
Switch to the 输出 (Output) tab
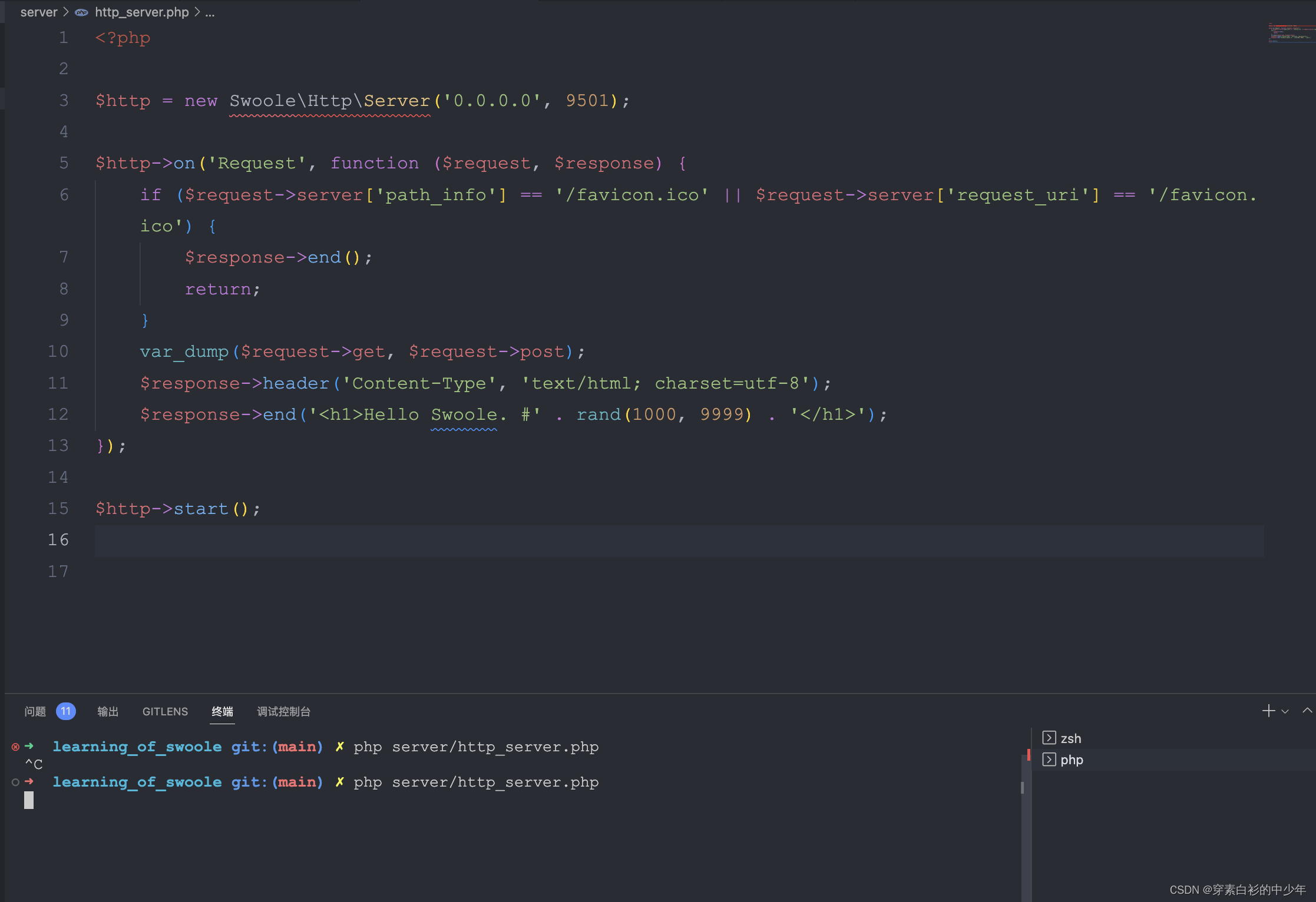(108, 712)
